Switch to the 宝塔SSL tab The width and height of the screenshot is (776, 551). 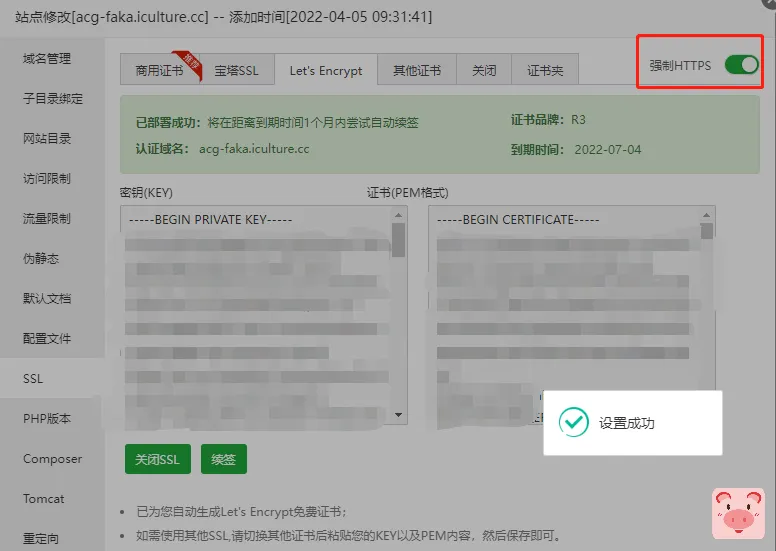237,70
